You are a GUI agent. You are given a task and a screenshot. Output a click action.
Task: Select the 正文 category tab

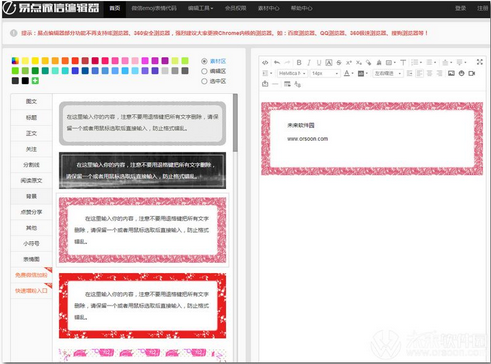(x=31, y=133)
